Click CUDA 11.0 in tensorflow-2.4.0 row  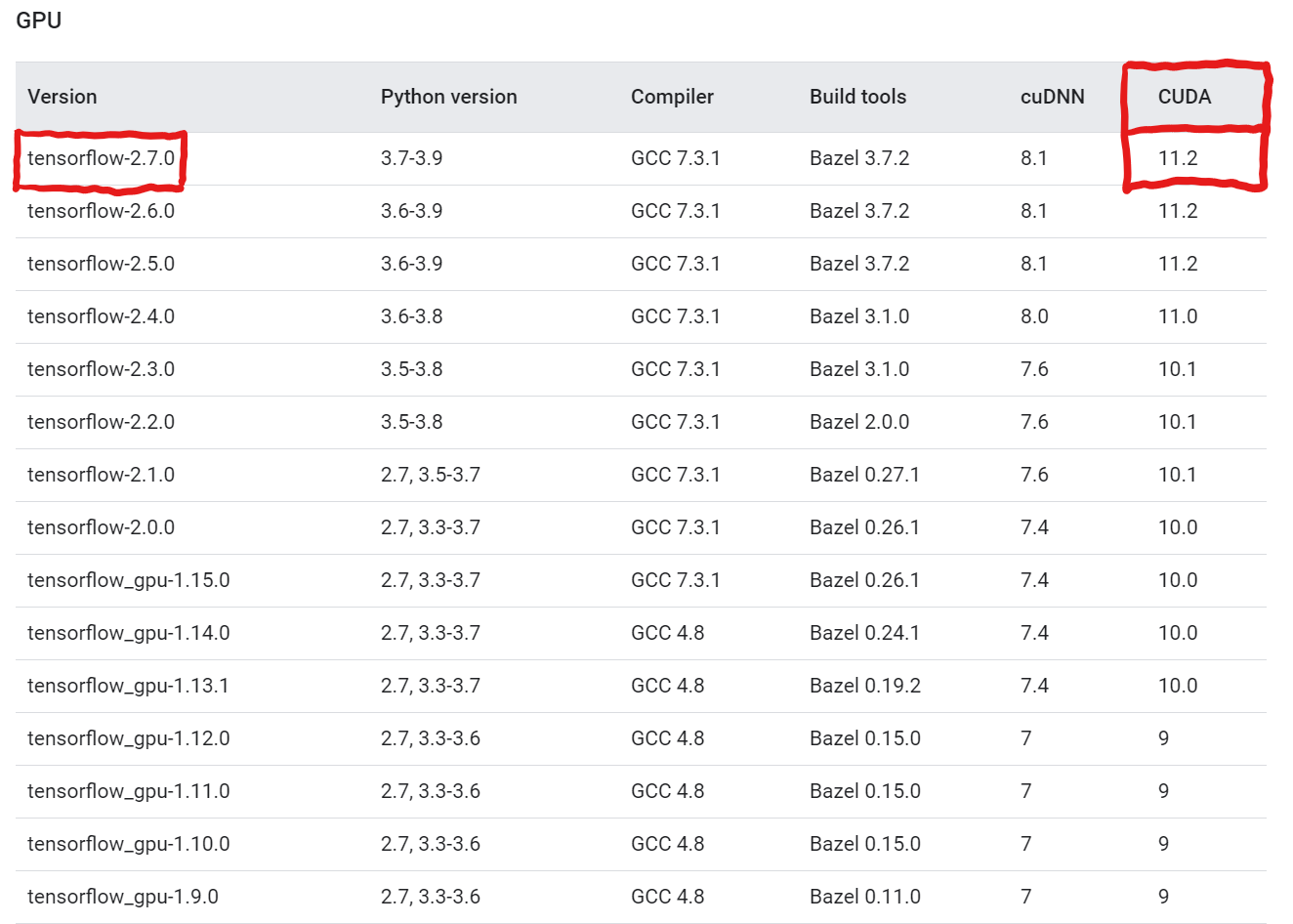(x=1178, y=316)
